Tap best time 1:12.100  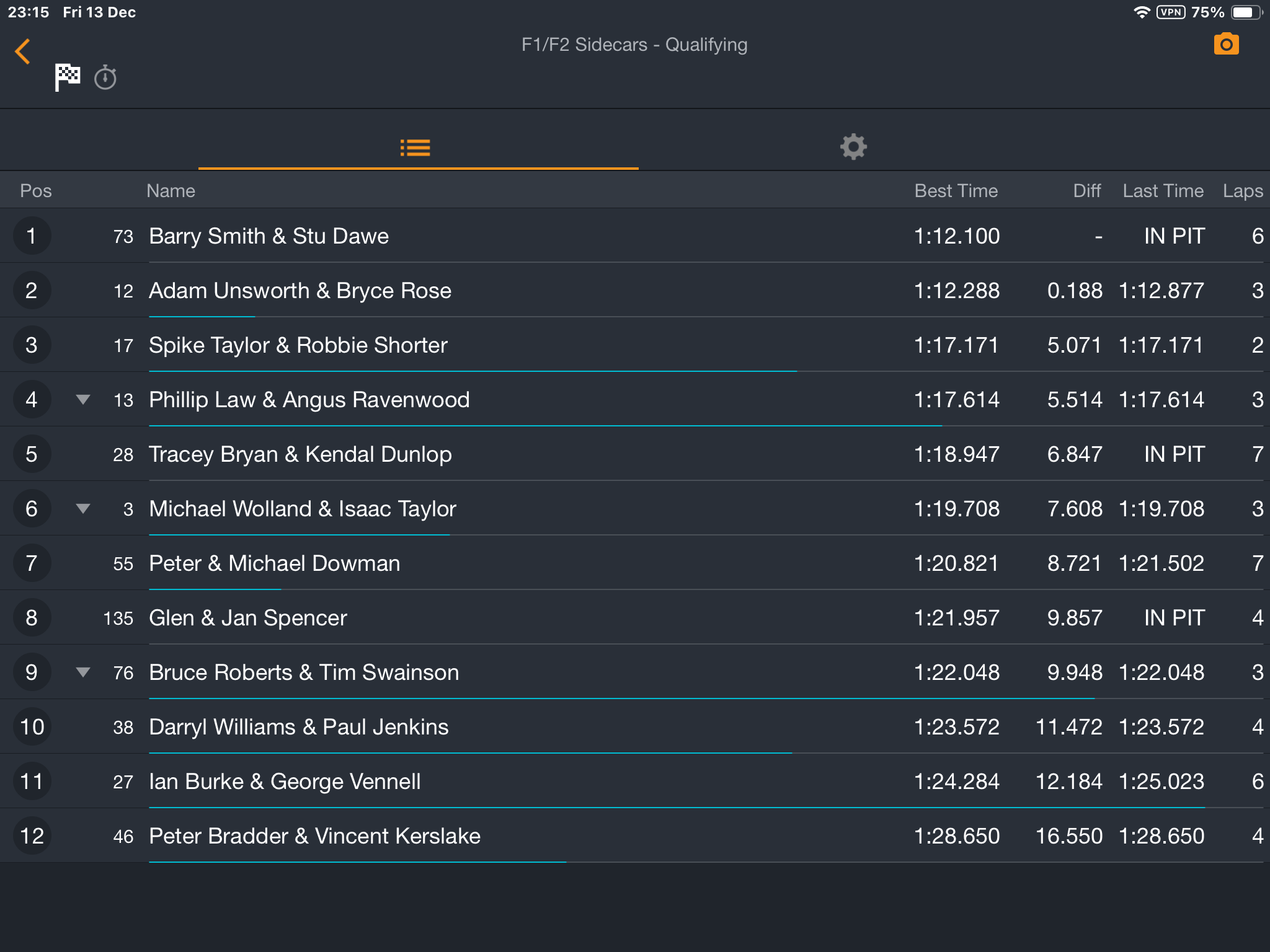[957, 236]
